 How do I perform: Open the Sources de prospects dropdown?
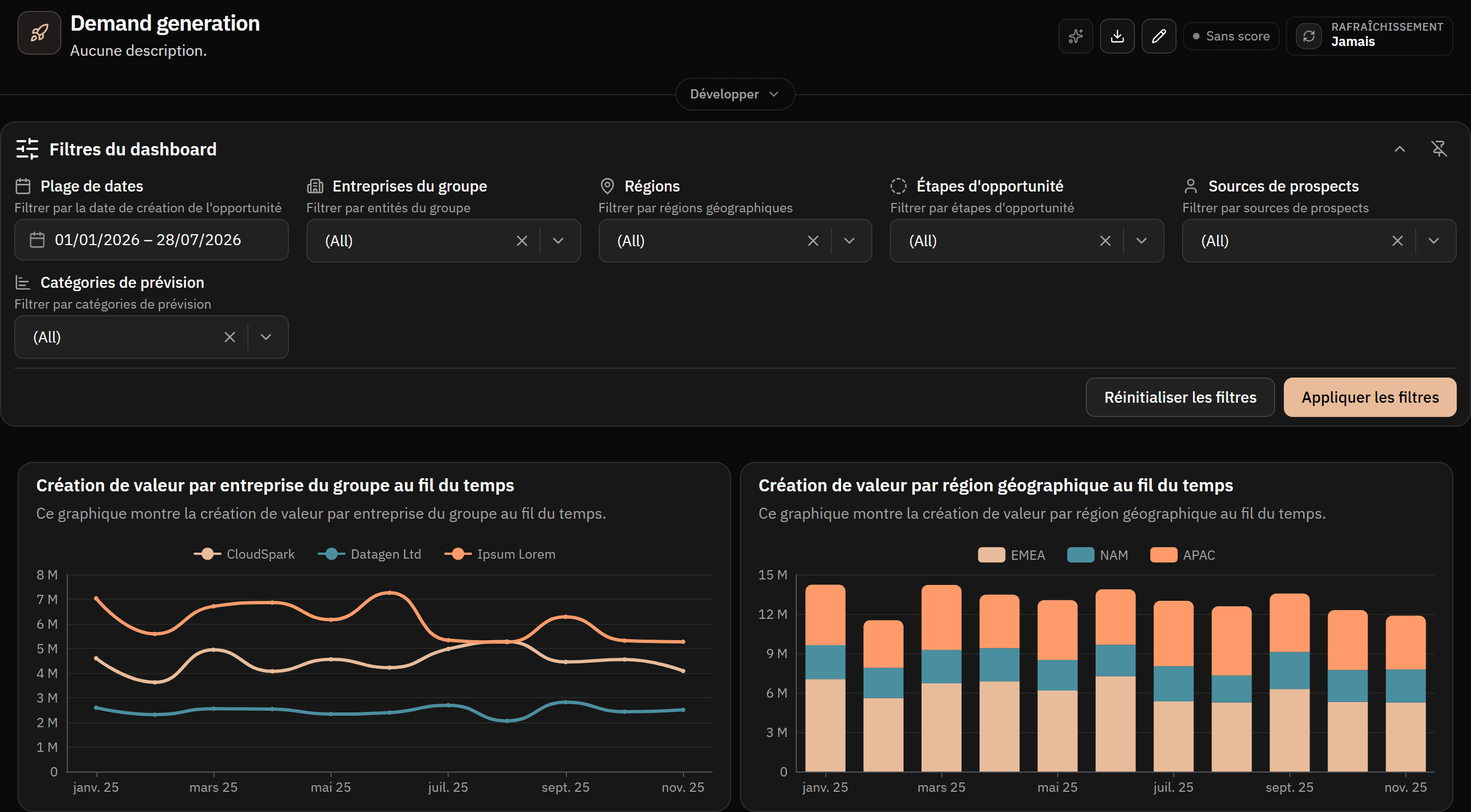point(1433,241)
